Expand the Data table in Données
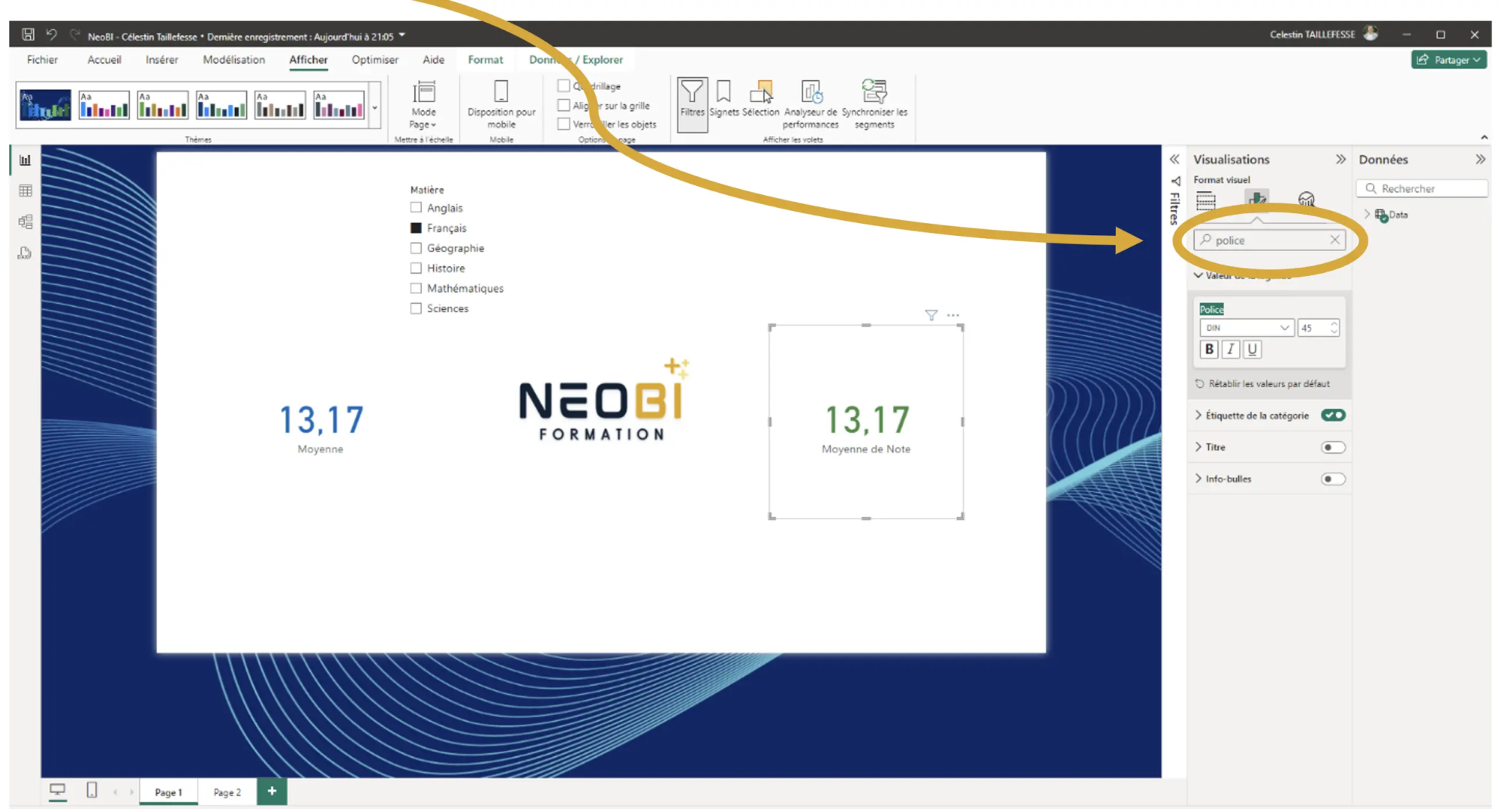This screenshot has width=1512, height=809. [x=1367, y=215]
